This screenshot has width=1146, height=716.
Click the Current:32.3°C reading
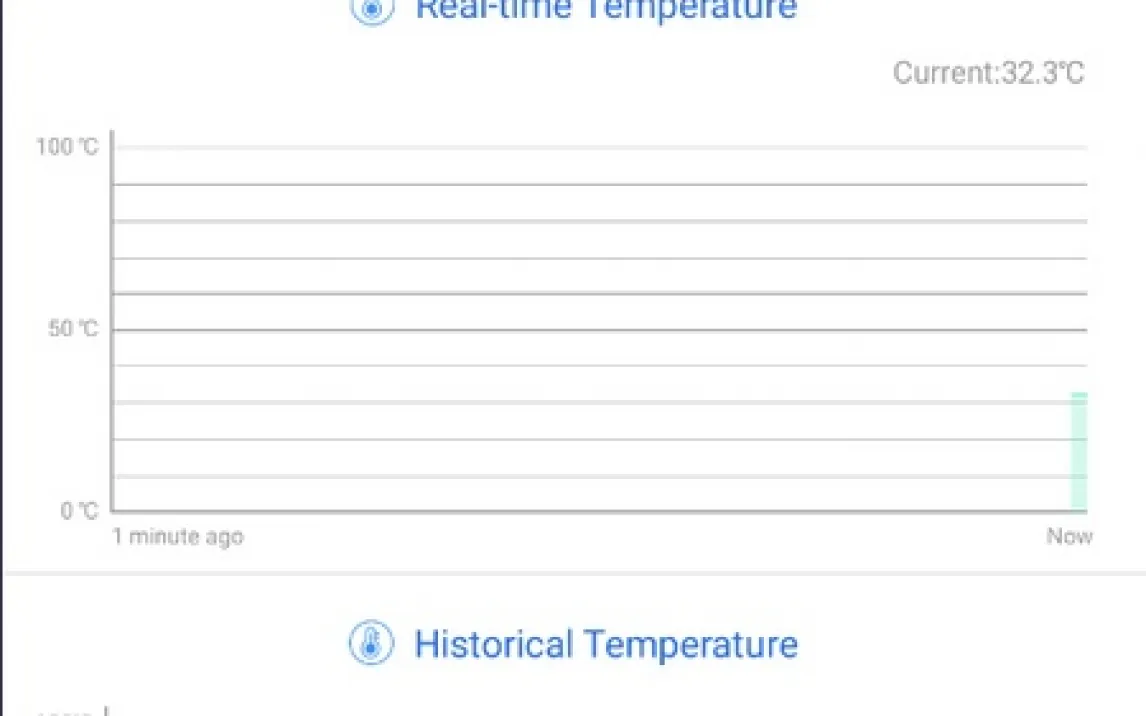pyautogui.click(x=988, y=73)
